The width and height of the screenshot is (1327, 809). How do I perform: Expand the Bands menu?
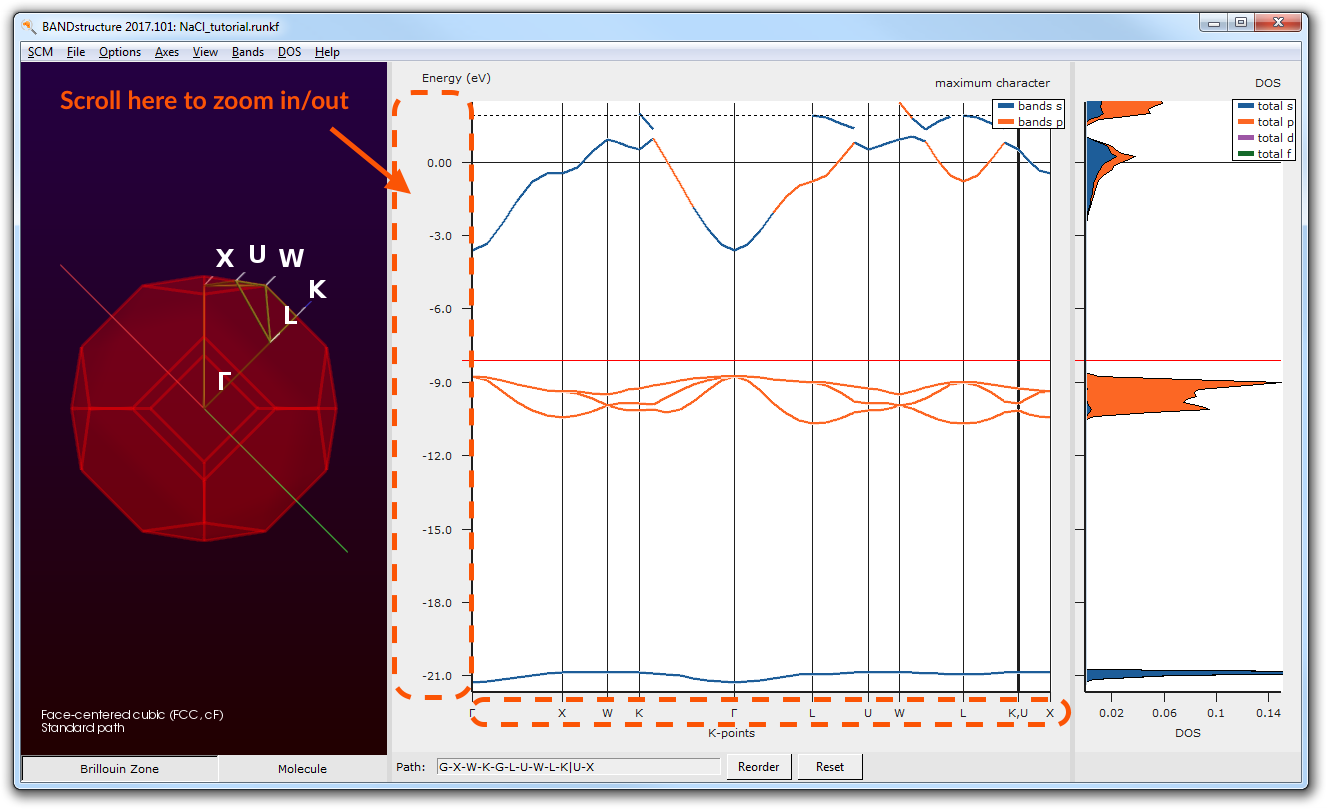click(x=248, y=52)
